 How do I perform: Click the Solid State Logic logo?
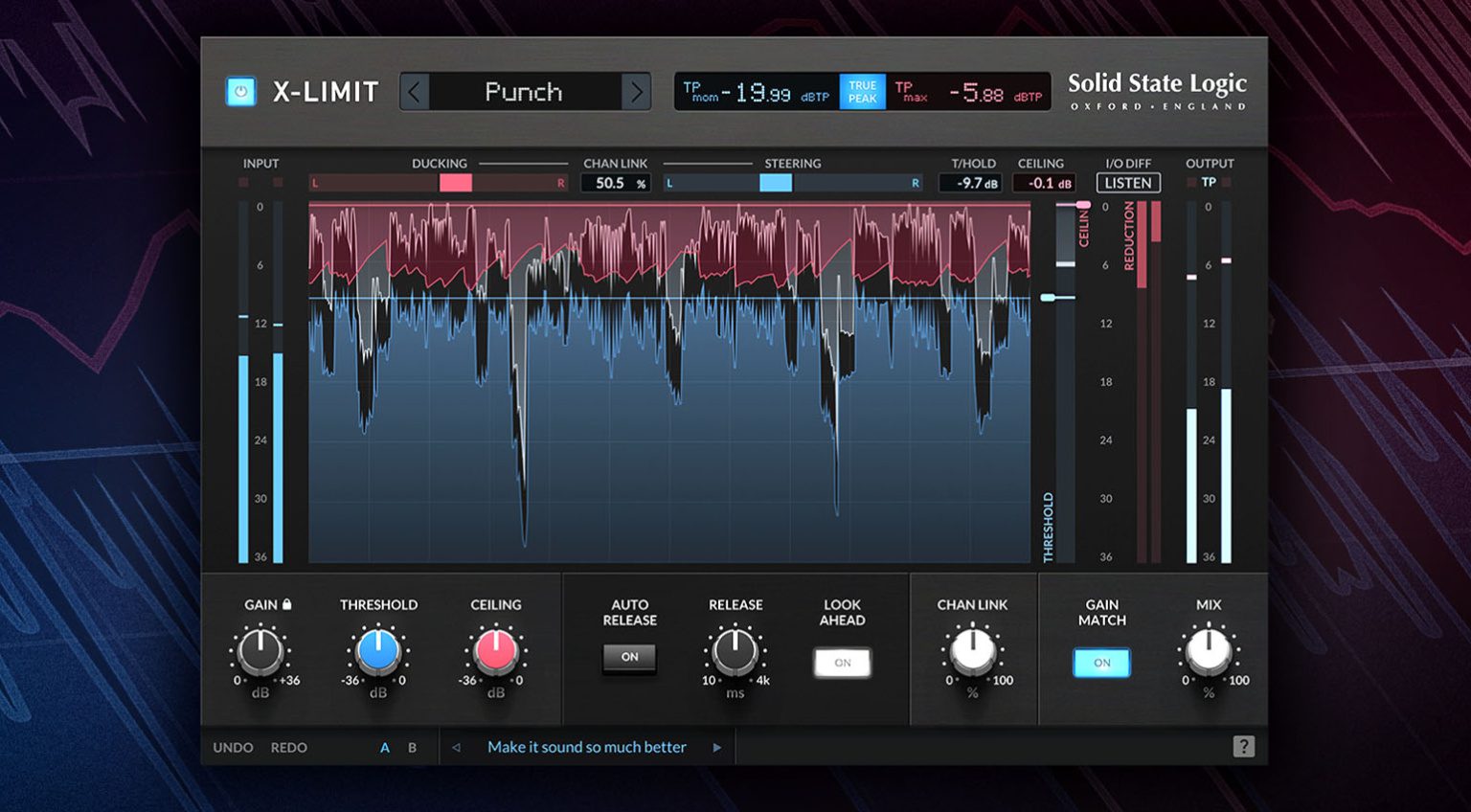pyautogui.click(x=1157, y=91)
